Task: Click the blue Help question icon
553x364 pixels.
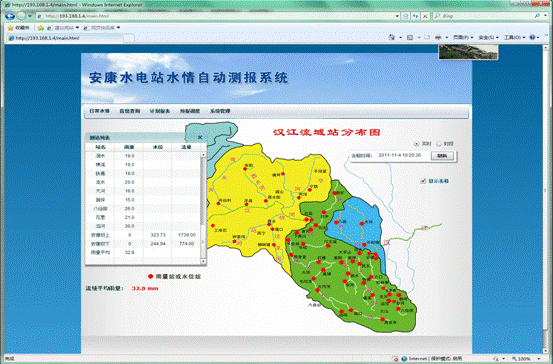Action: point(532,37)
